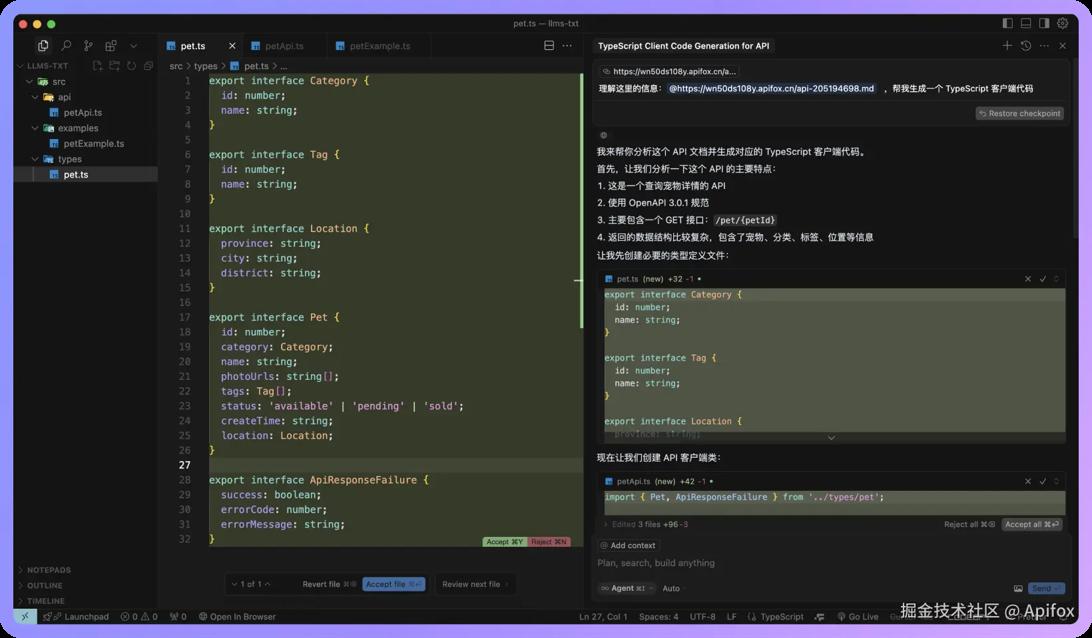Expand the OUTLINE section
This screenshot has height=638, width=1092.
(x=40, y=585)
